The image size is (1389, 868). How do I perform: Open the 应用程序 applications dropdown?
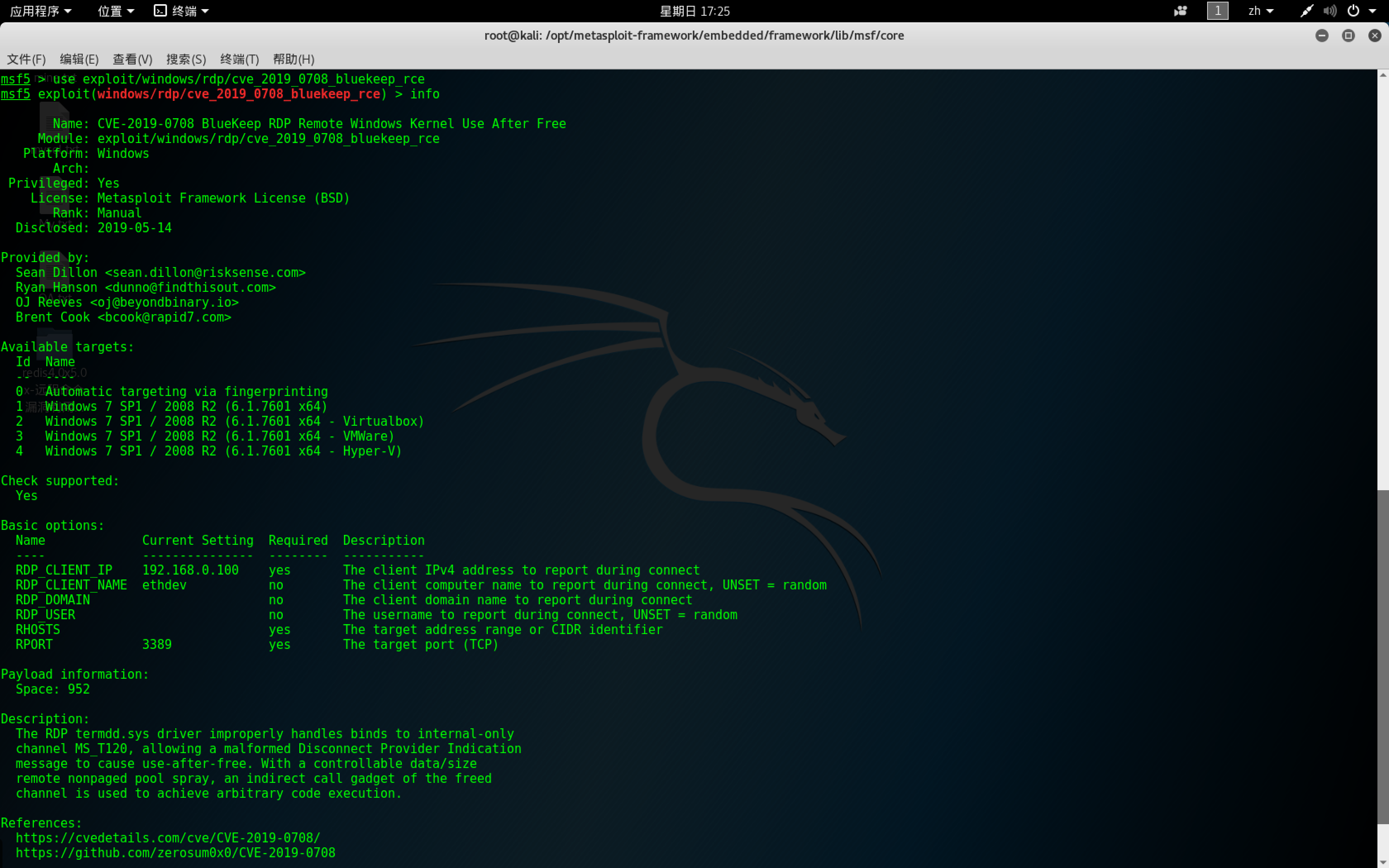(40, 11)
